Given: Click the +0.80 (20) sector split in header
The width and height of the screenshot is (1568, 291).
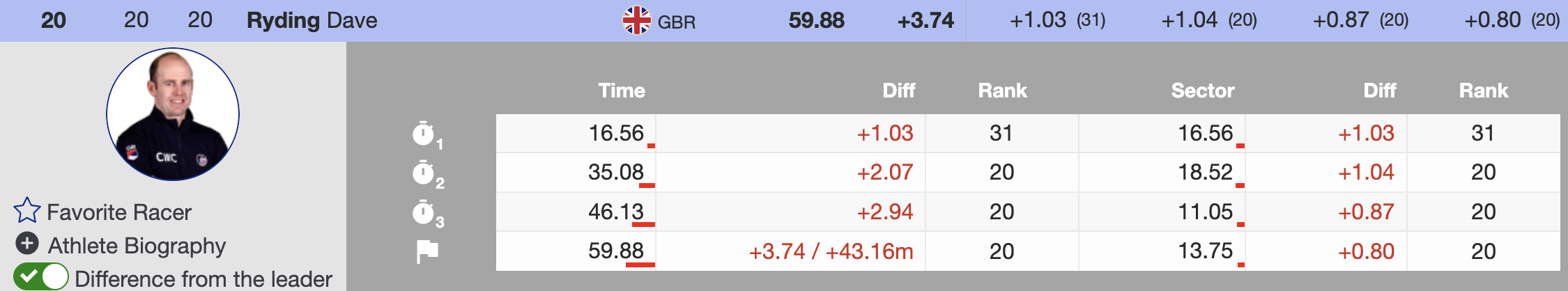Looking at the screenshot, I should (1512, 20).
